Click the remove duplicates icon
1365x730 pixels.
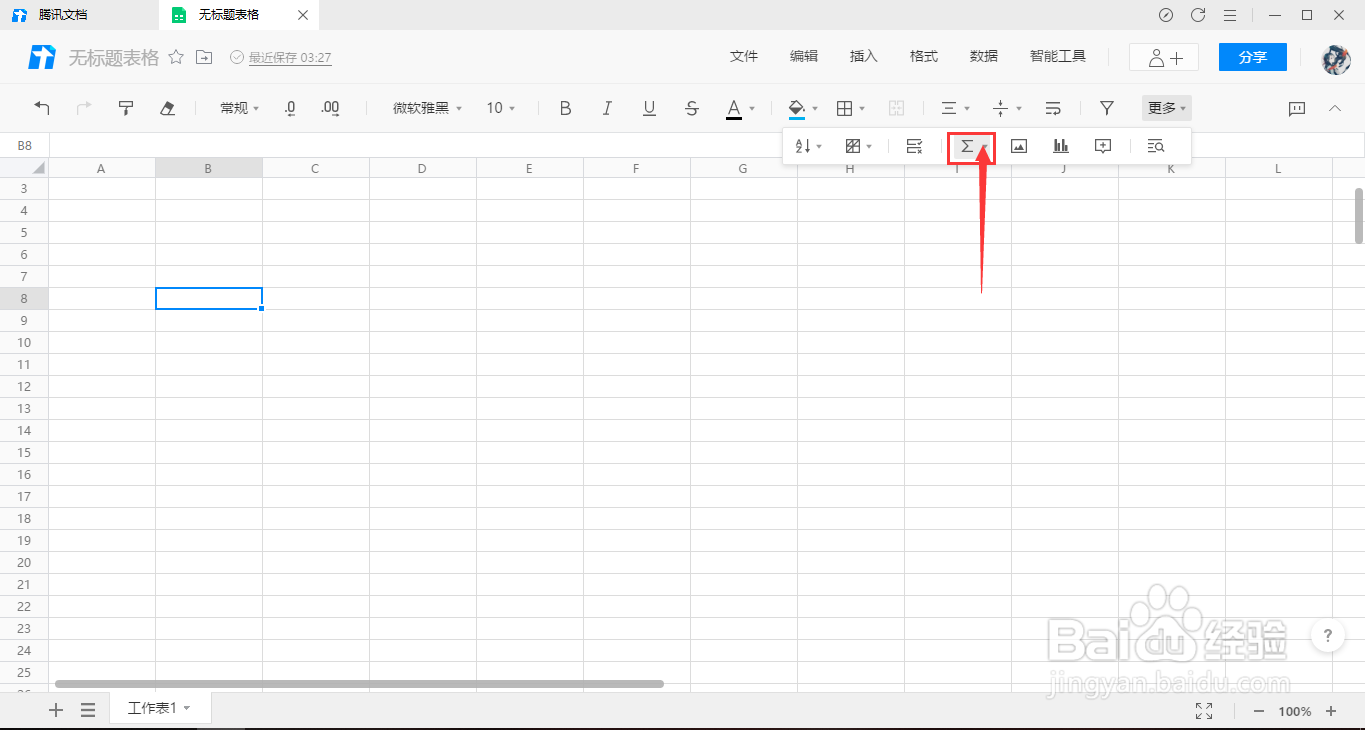(914, 146)
